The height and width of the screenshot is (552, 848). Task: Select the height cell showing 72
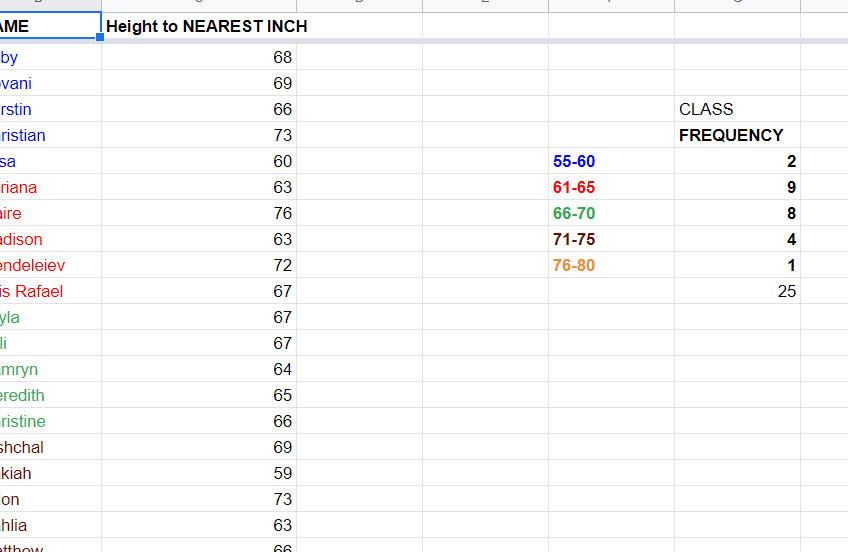(199, 265)
